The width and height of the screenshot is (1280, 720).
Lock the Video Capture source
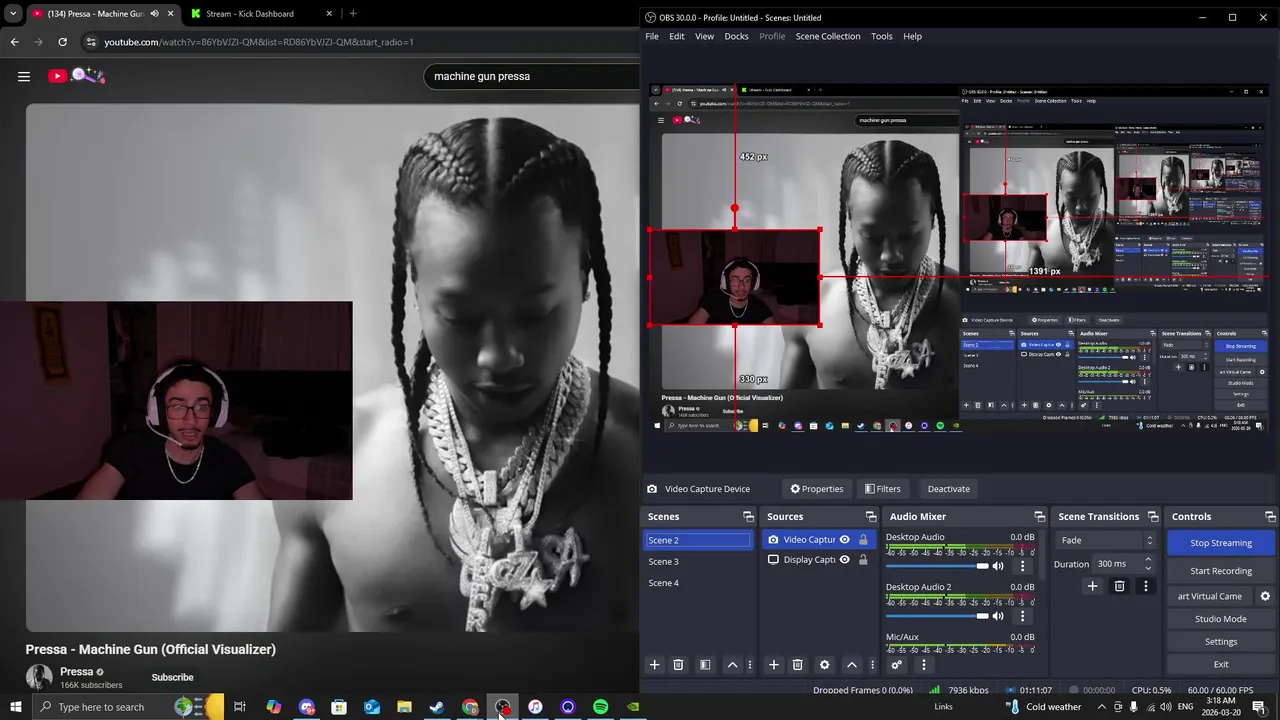click(863, 540)
